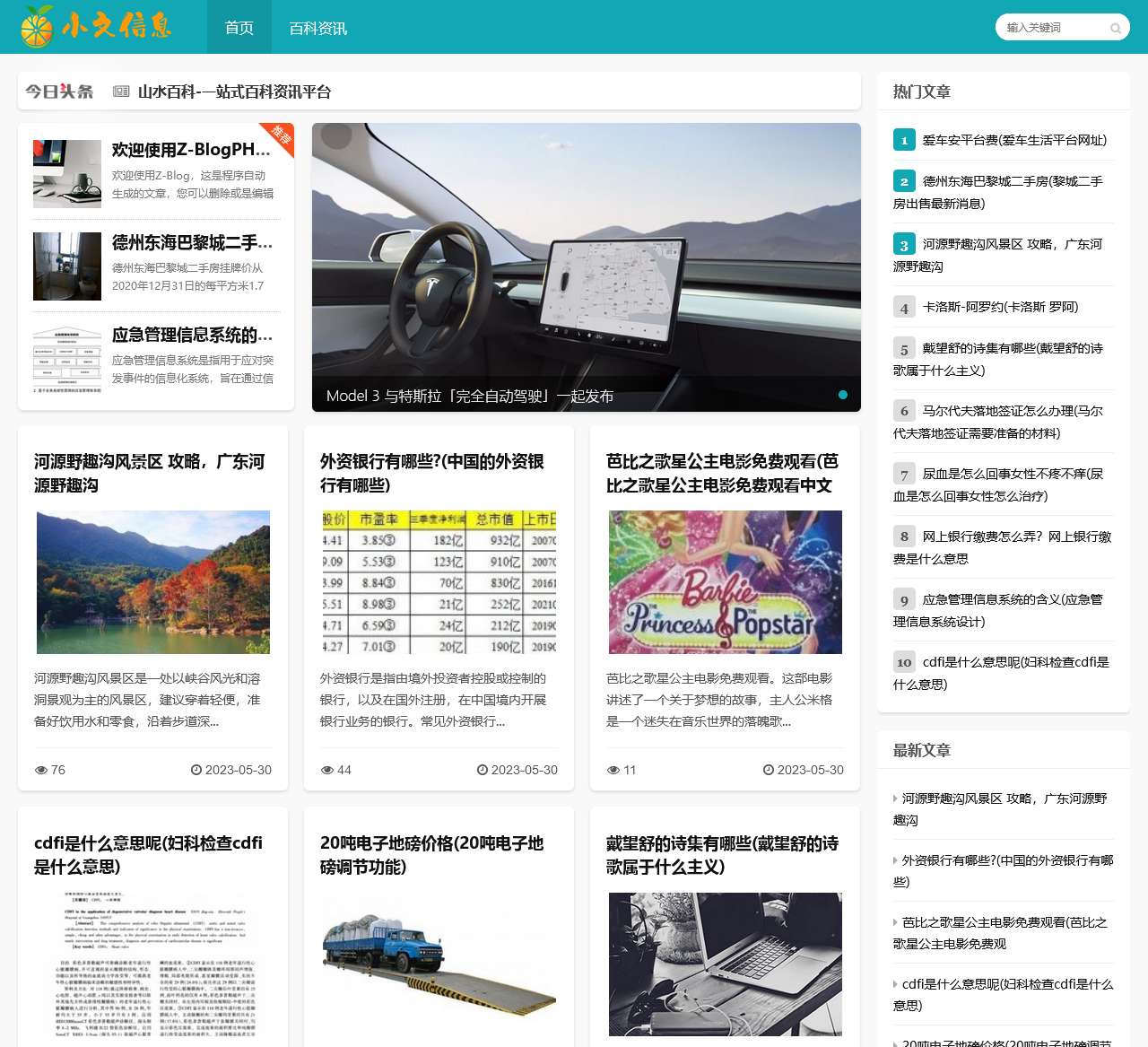Click the 最新文章 sidebar heading
The width and height of the screenshot is (1148, 1047).
pyautogui.click(x=921, y=750)
